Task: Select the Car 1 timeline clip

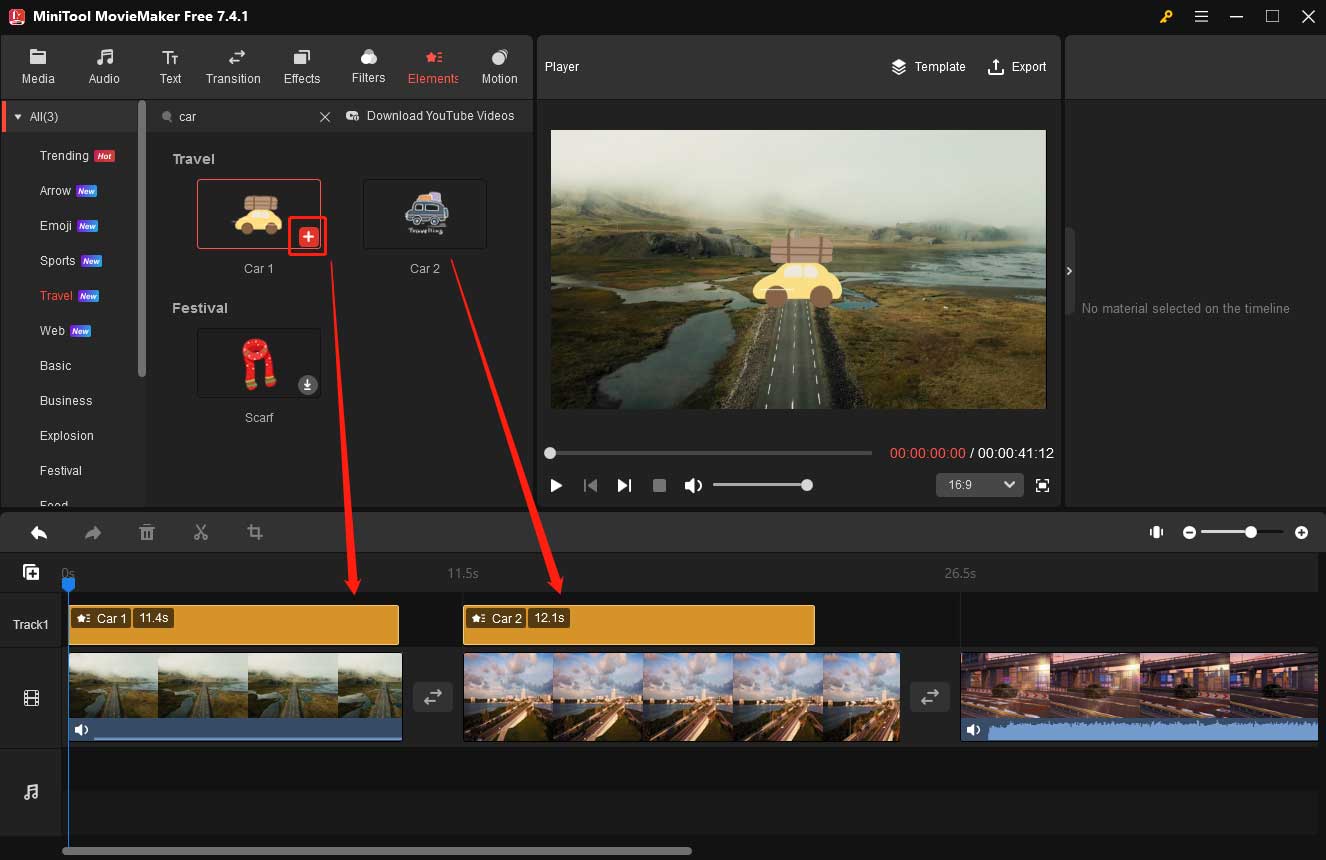Action: click(x=233, y=625)
